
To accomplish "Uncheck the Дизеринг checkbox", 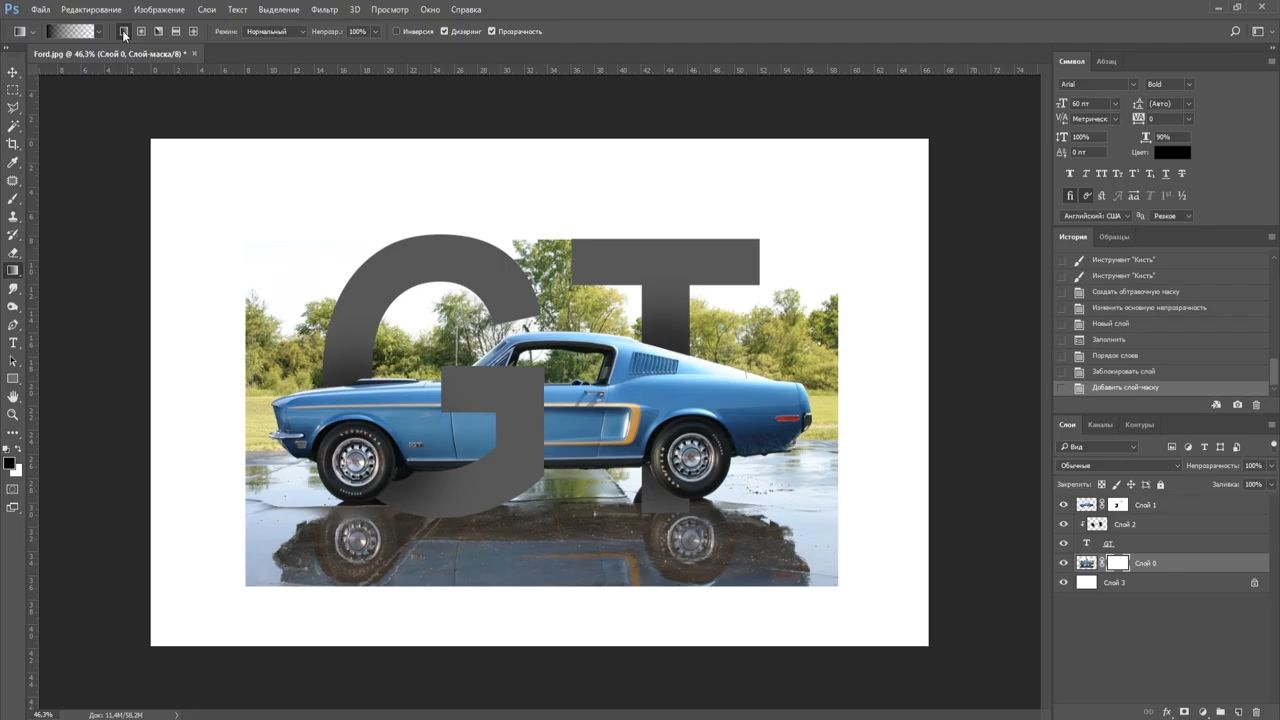I will pos(444,32).
